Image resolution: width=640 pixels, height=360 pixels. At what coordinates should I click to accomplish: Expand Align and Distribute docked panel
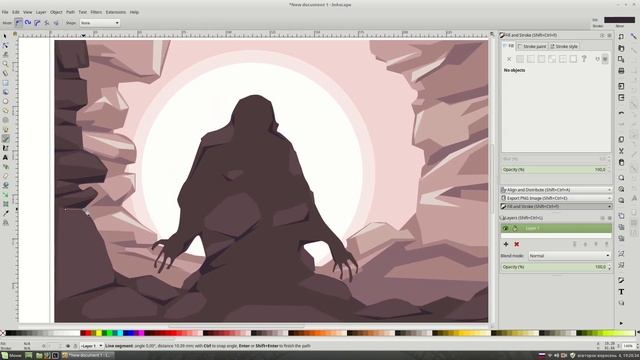[556, 190]
